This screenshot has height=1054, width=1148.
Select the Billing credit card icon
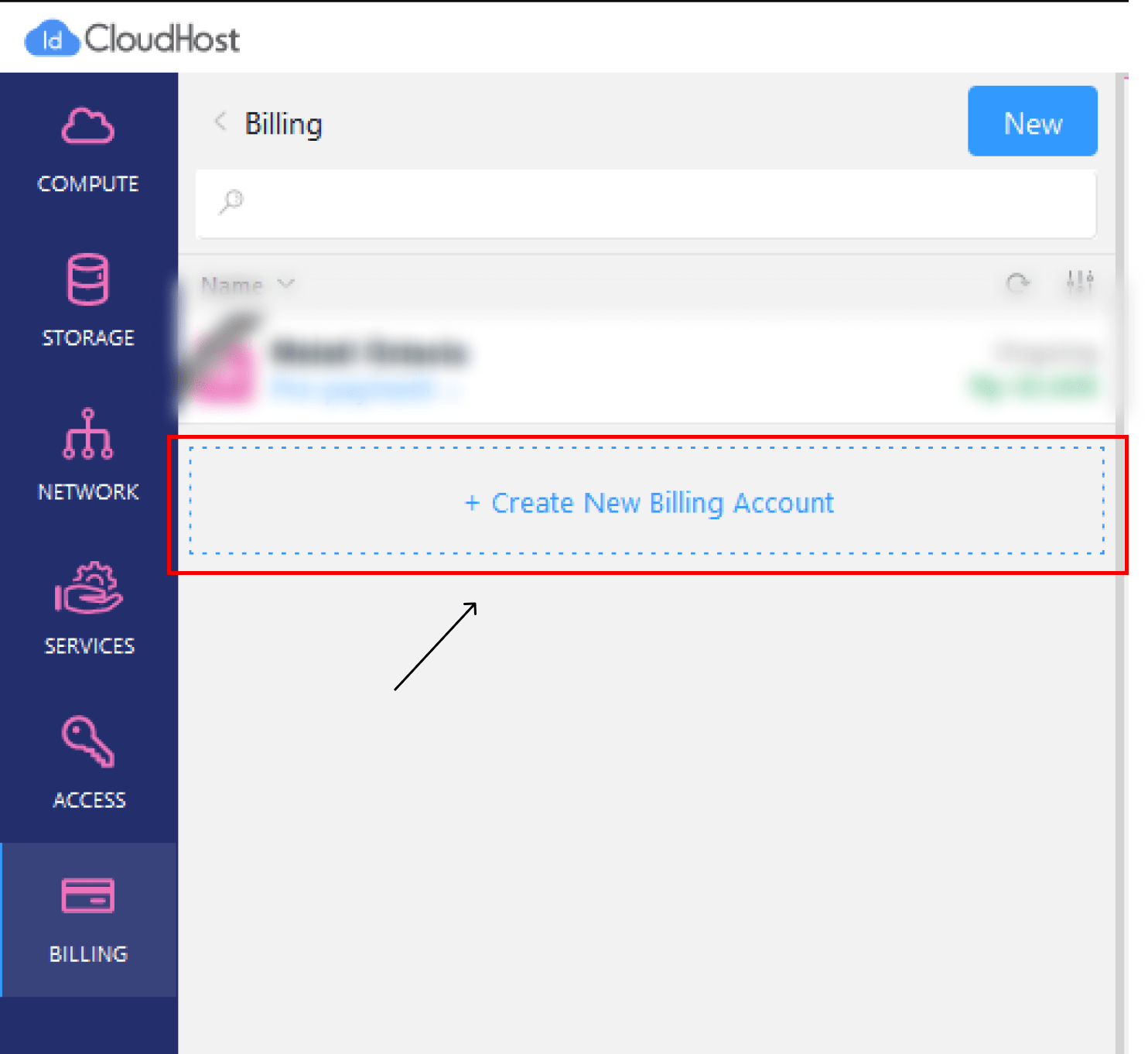[88, 896]
